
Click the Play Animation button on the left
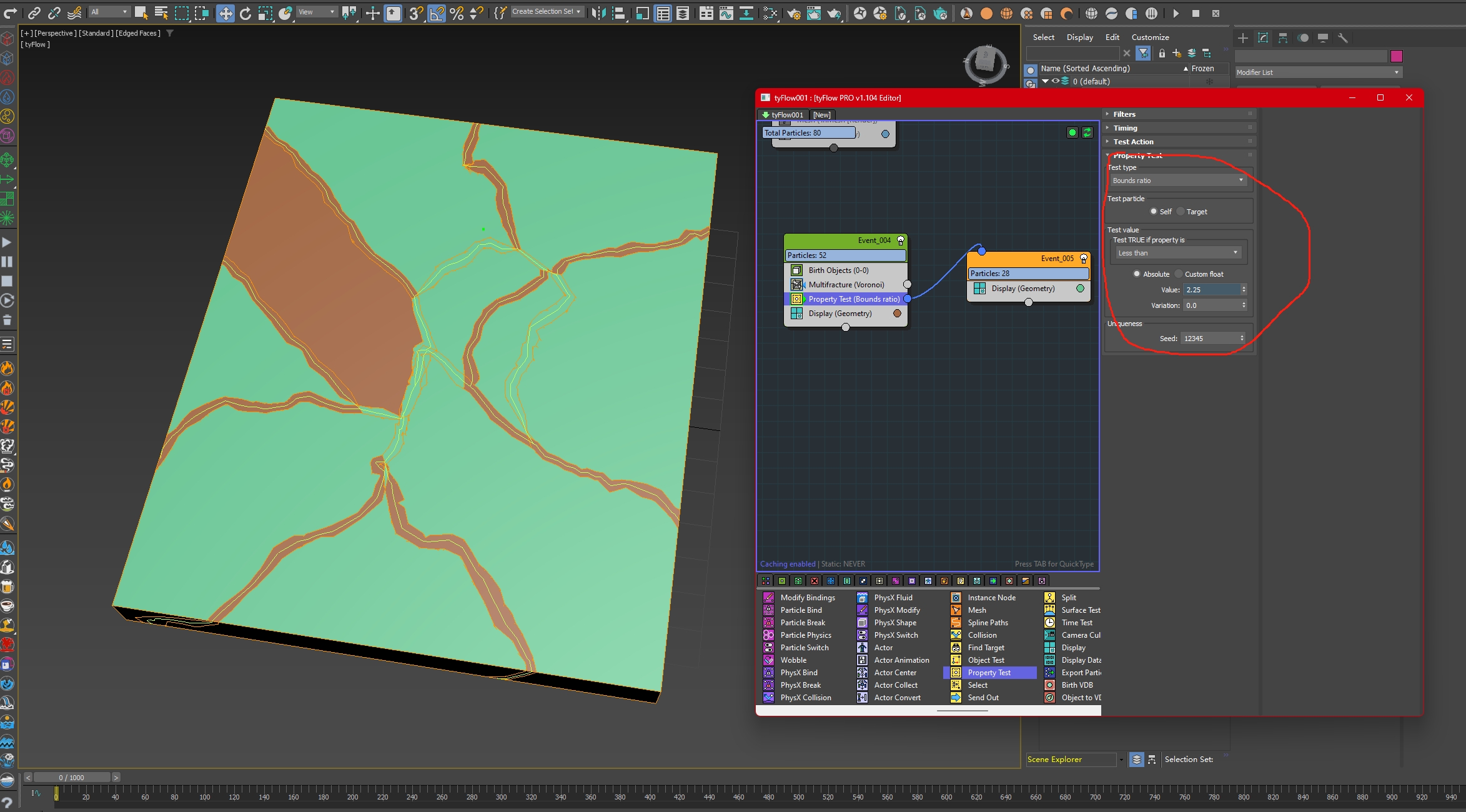tap(7, 242)
